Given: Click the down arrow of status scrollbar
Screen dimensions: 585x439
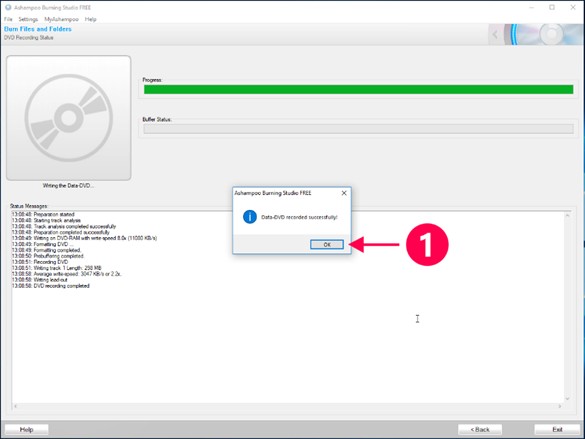Looking at the screenshot, I should pos(567,398).
